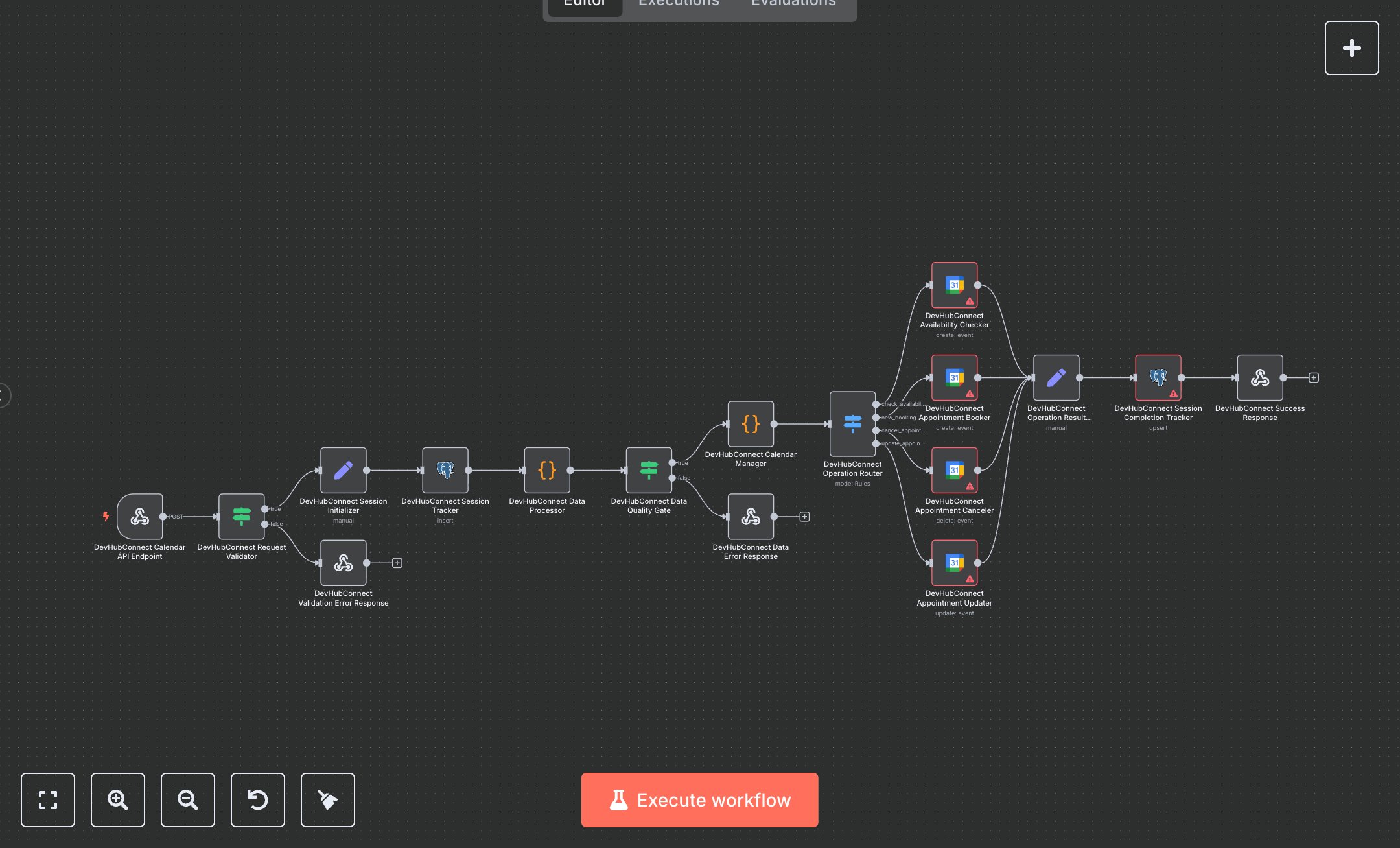The height and width of the screenshot is (848, 1400).
Task: Tidy up the workflow with the broom button
Action: (328, 800)
